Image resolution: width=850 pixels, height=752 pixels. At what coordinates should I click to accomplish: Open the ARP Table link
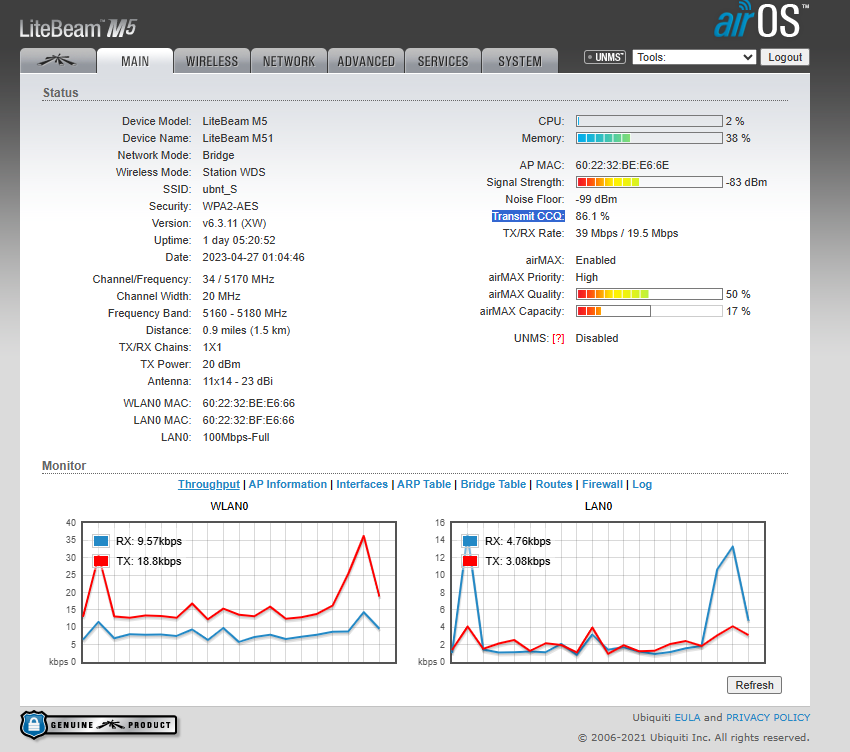424,484
